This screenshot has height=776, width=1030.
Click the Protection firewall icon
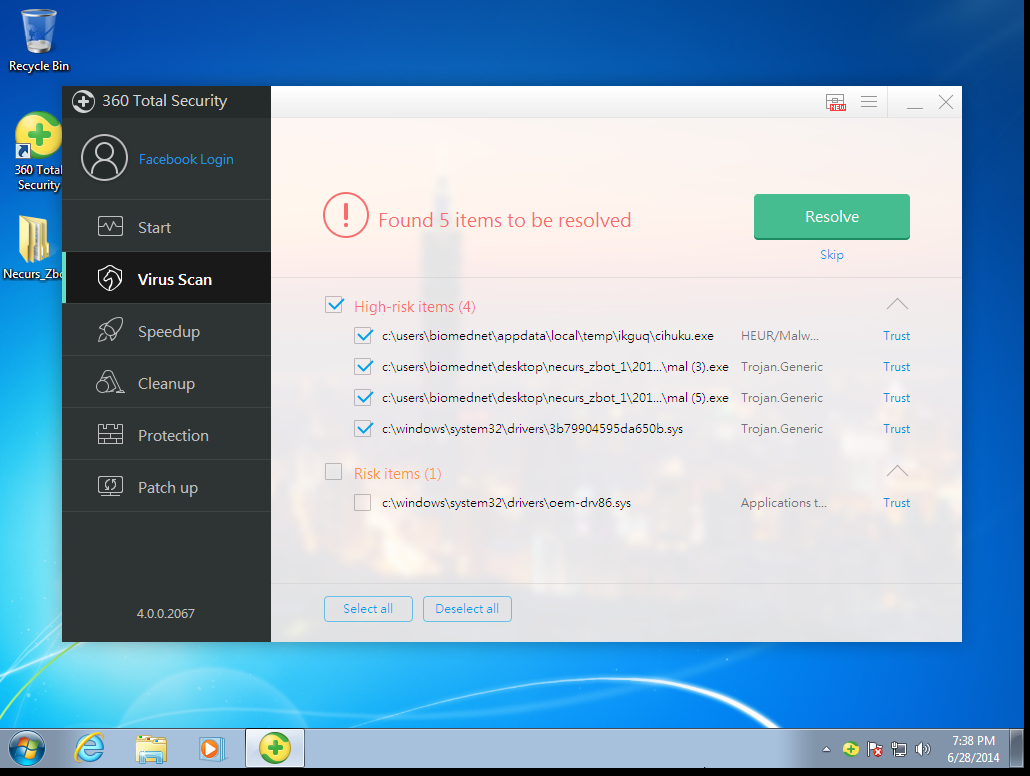click(x=110, y=434)
